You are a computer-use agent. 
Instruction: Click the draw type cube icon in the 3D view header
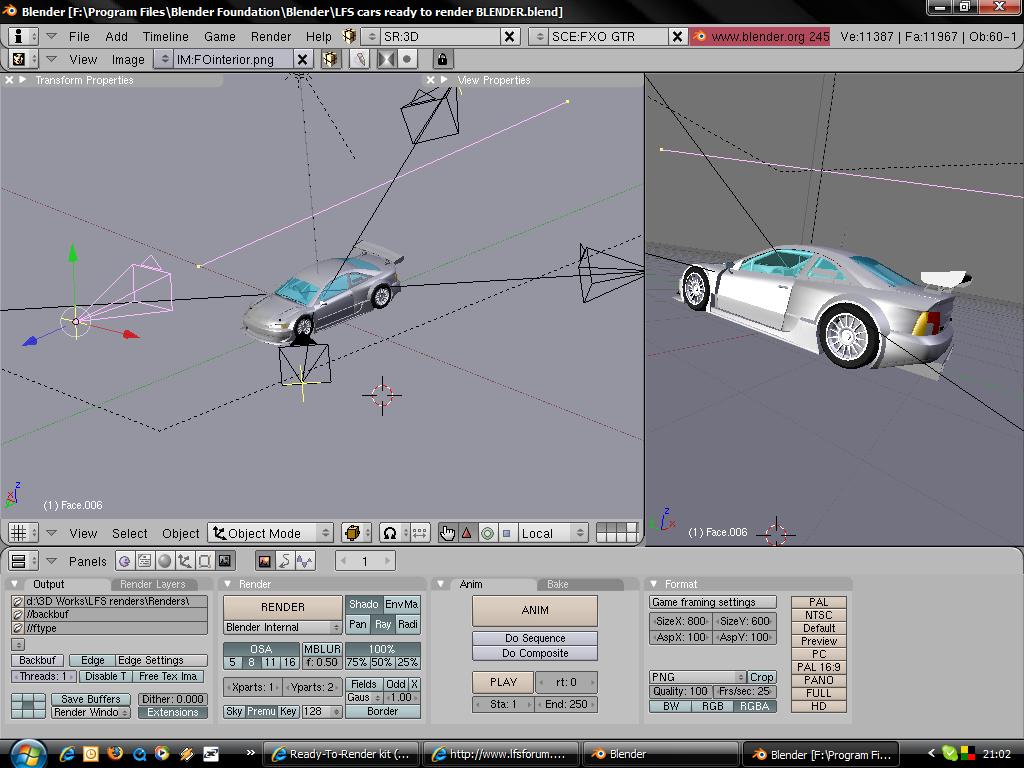(x=356, y=533)
